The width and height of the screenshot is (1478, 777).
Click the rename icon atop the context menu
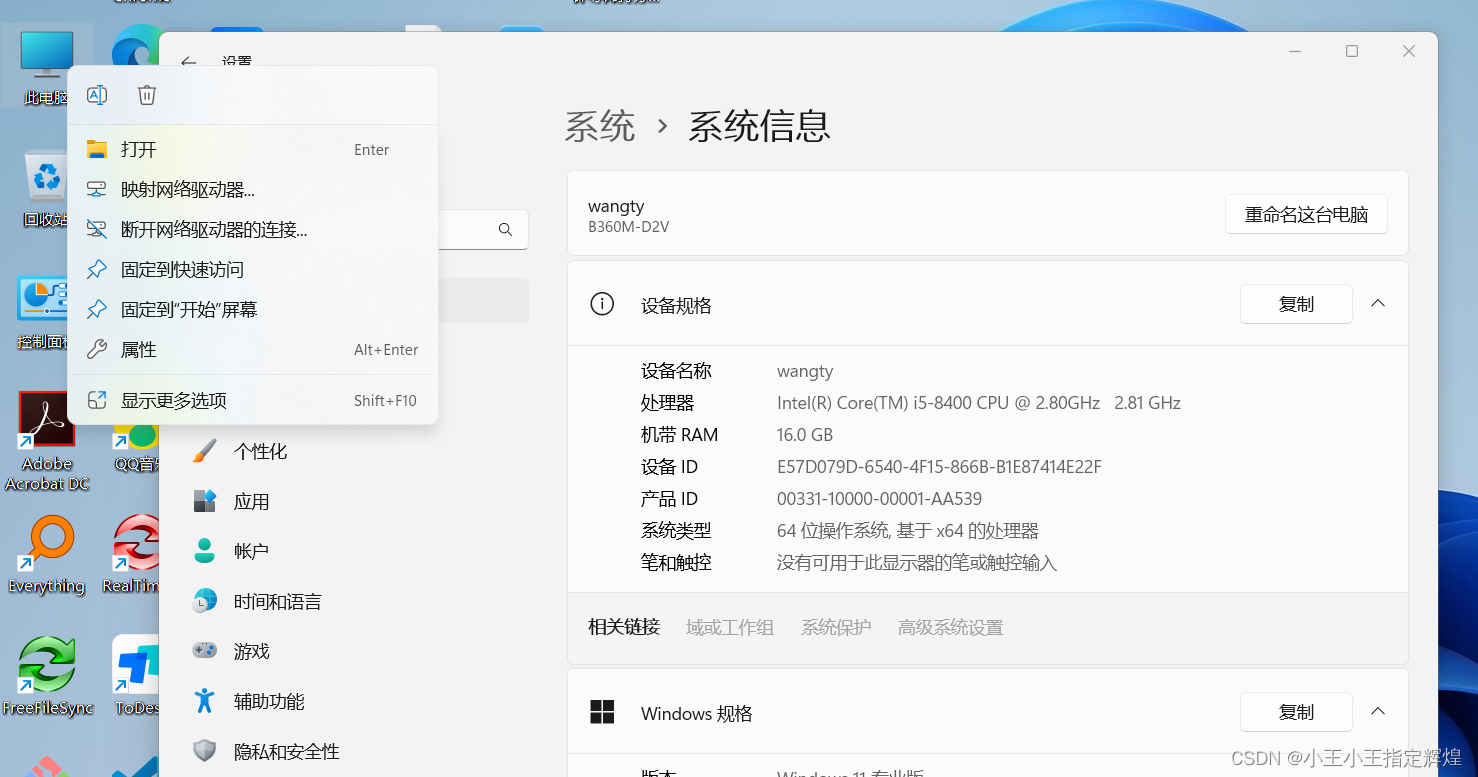(x=97, y=94)
